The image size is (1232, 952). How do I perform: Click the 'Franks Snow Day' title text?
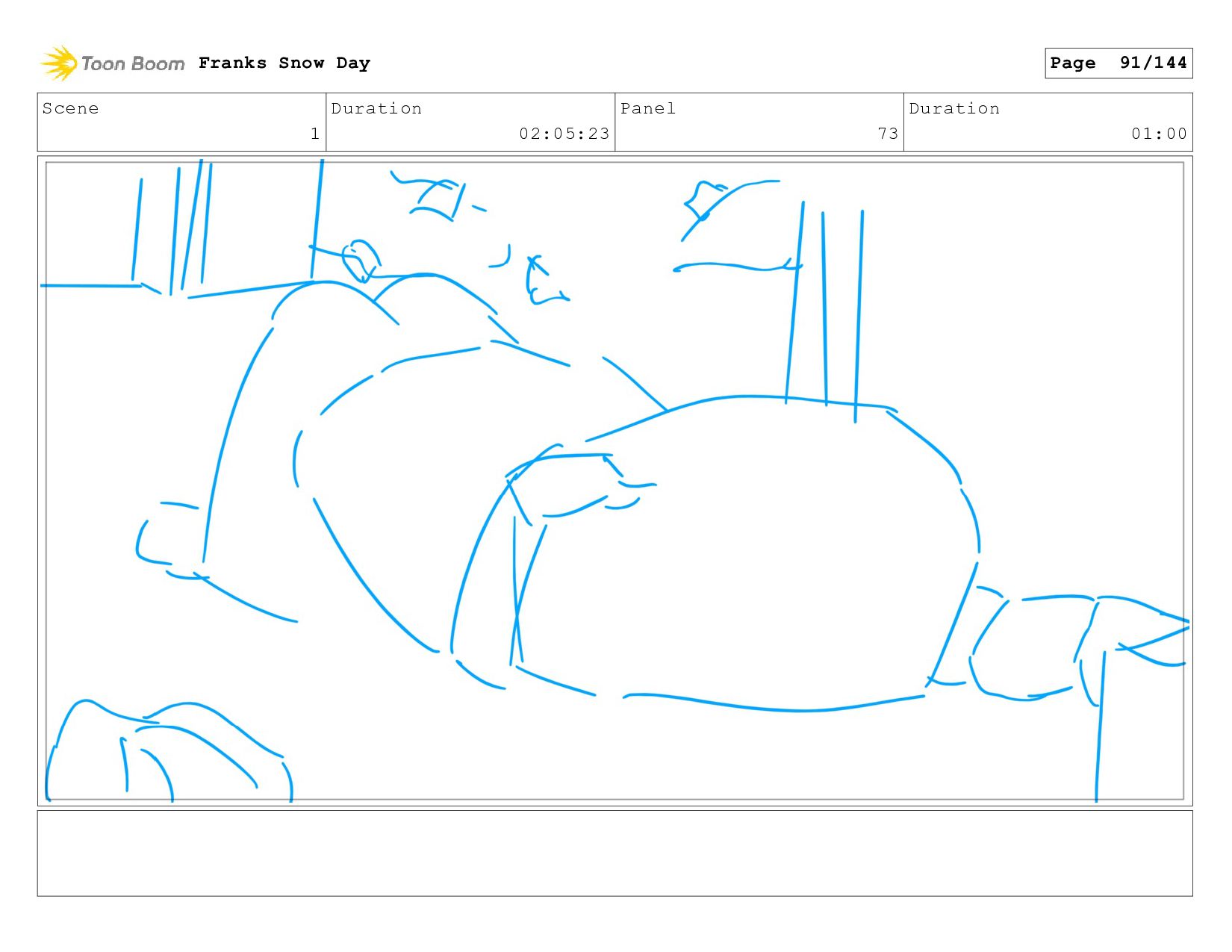click(x=284, y=63)
